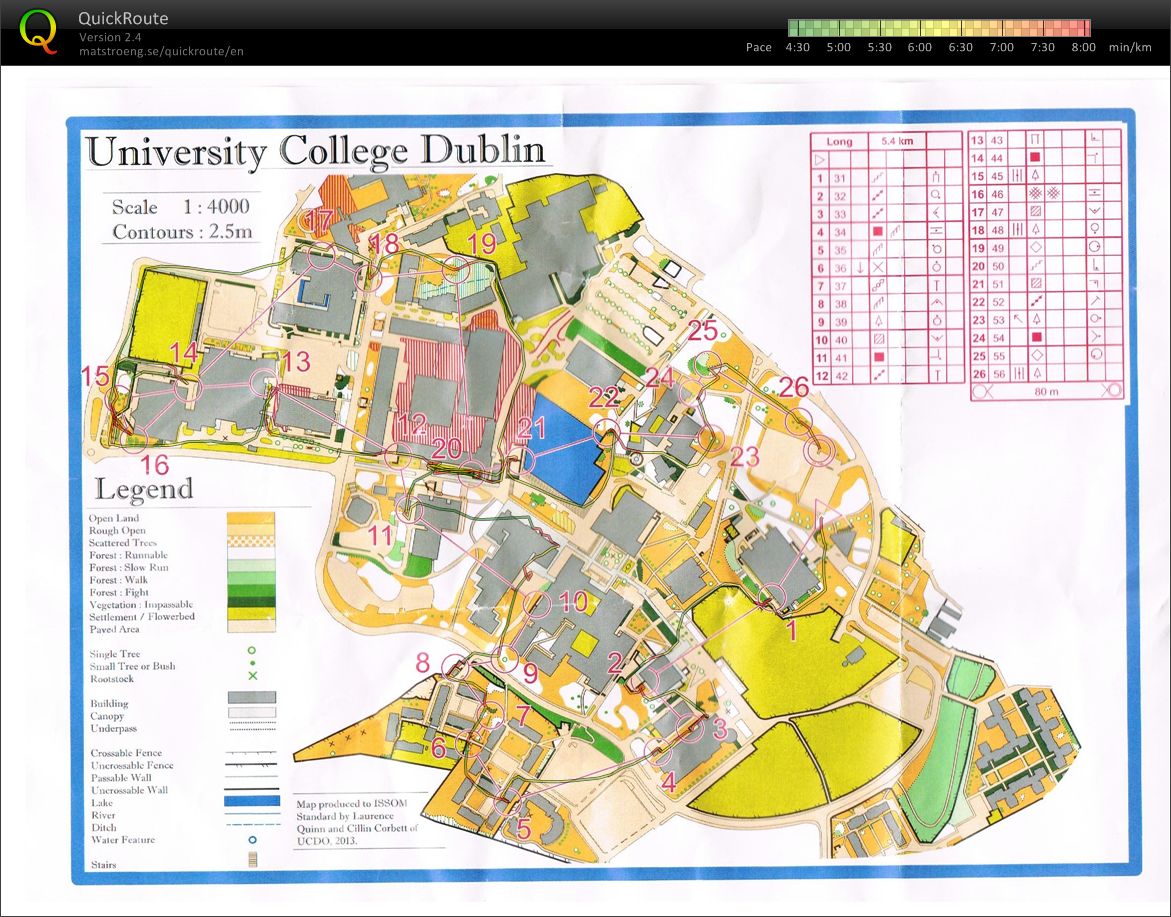
Task: Click the Long course name cell
Action: 839,141
